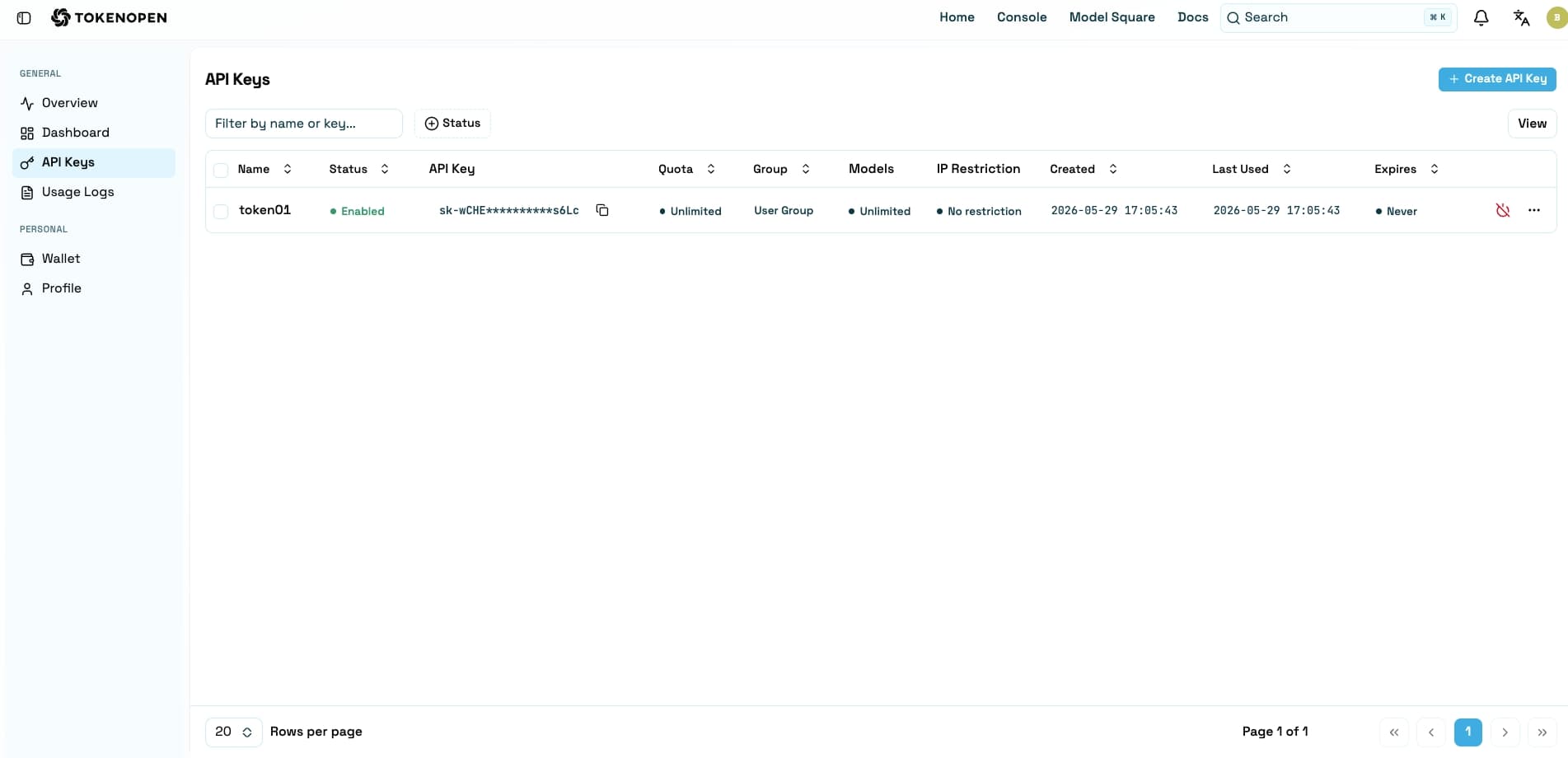Select all rows checkbox
This screenshot has width=1568, height=758.
coord(221,170)
